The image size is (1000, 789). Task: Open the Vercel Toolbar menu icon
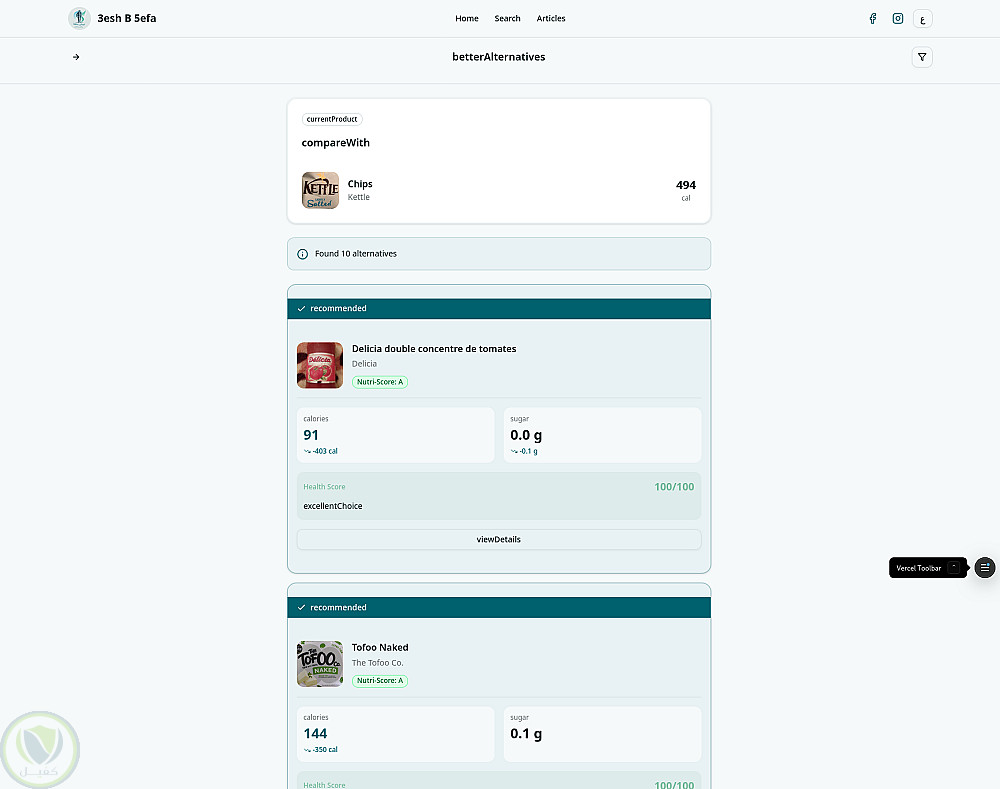pyautogui.click(x=984, y=568)
